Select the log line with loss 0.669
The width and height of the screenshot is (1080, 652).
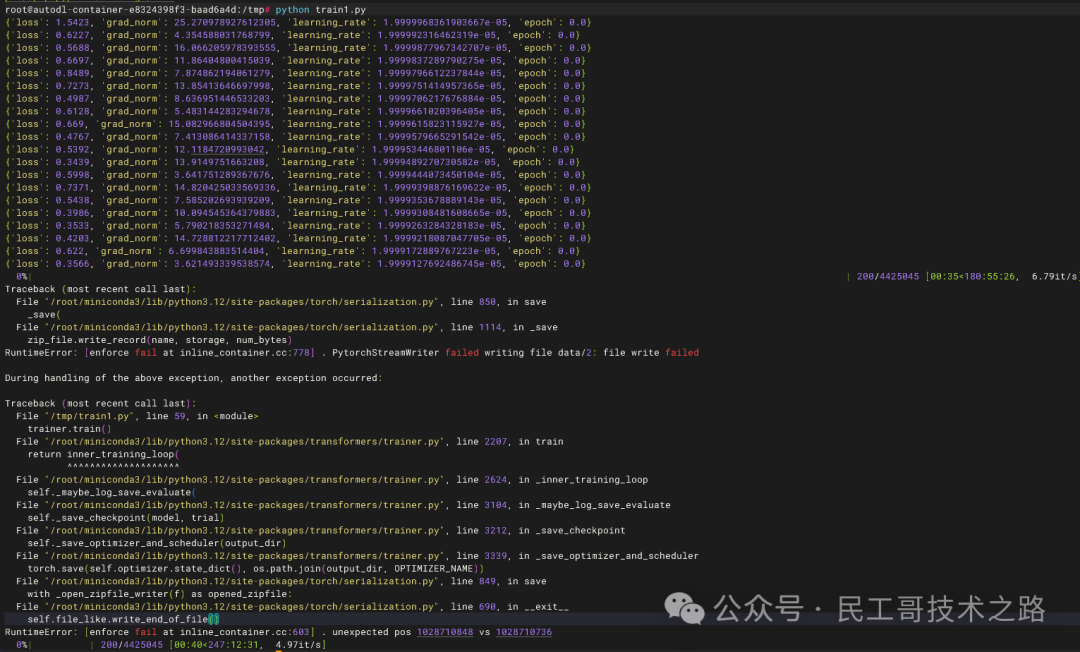[295, 124]
